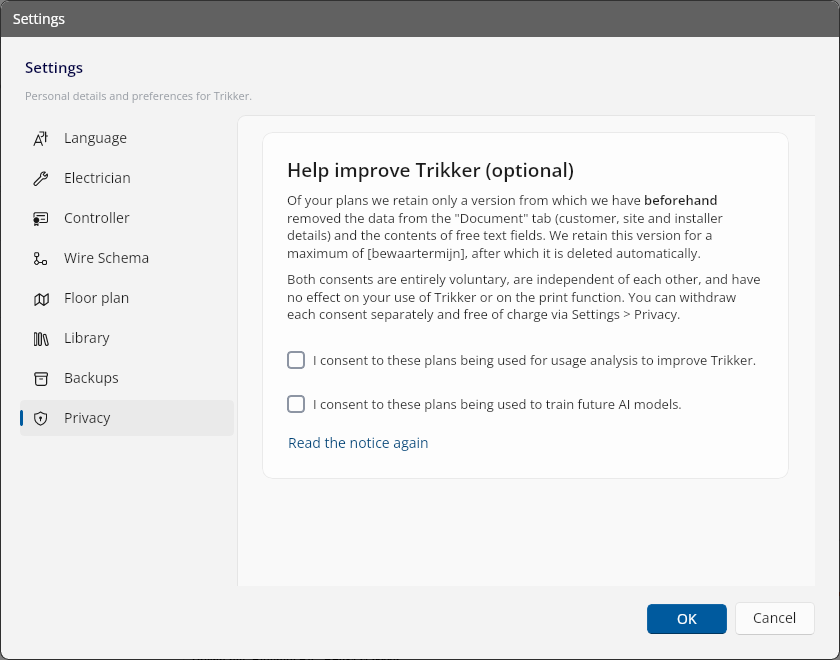Select the Wire Schema menu label

click(x=106, y=258)
